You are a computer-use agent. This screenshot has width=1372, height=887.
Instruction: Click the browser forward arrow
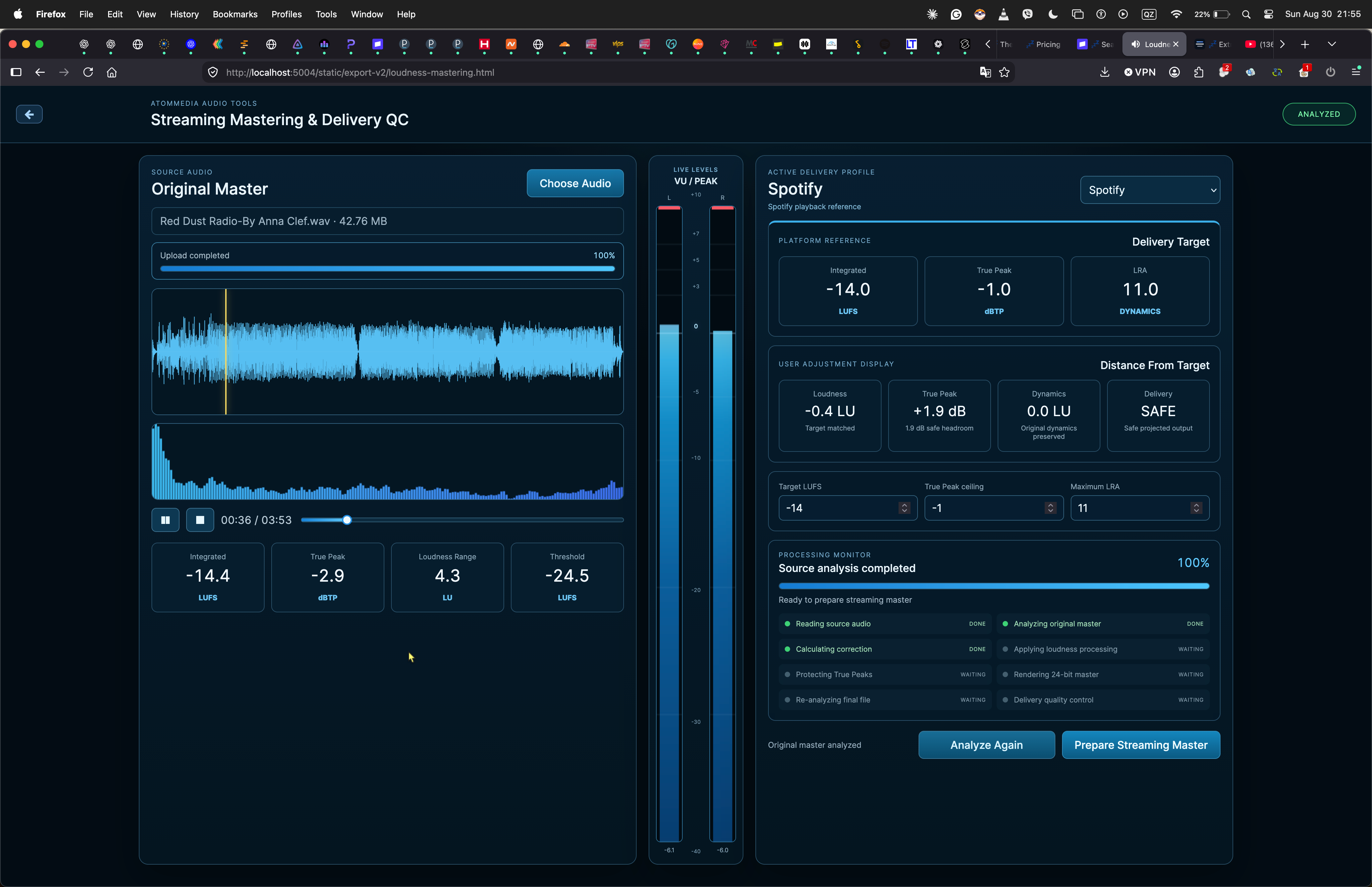tap(64, 72)
